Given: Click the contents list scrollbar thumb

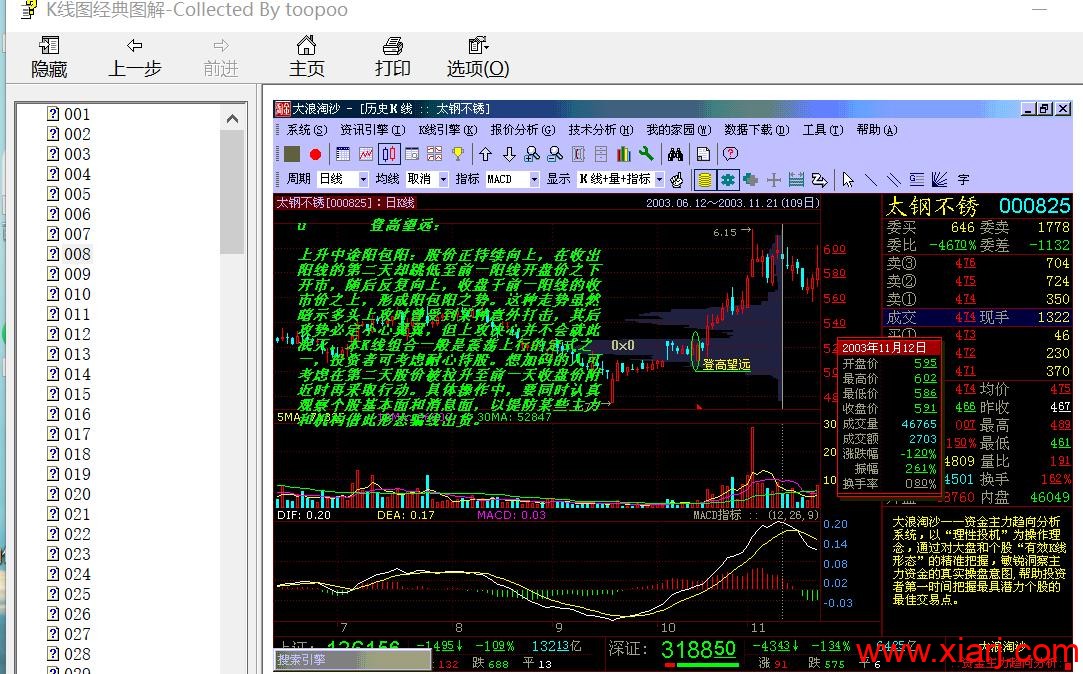Looking at the screenshot, I should coord(233,192).
